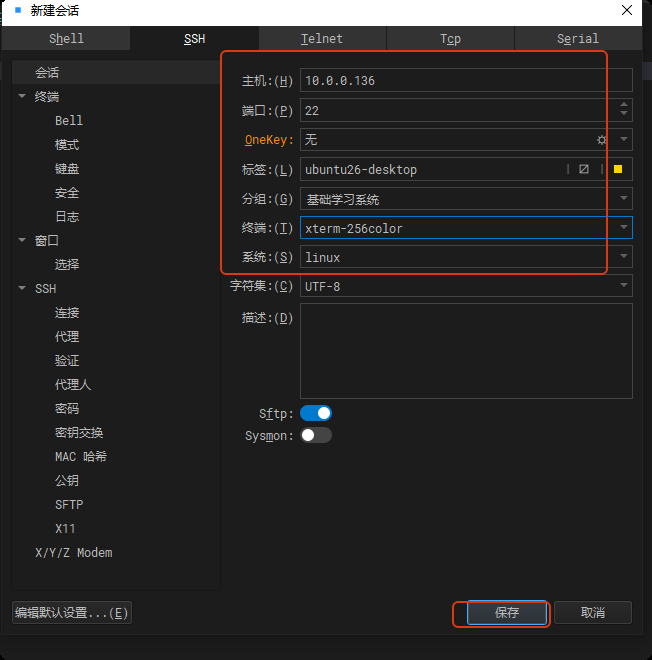Select SFTP in the settings tree
Viewport: 652px width, 660px height.
(x=69, y=504)
